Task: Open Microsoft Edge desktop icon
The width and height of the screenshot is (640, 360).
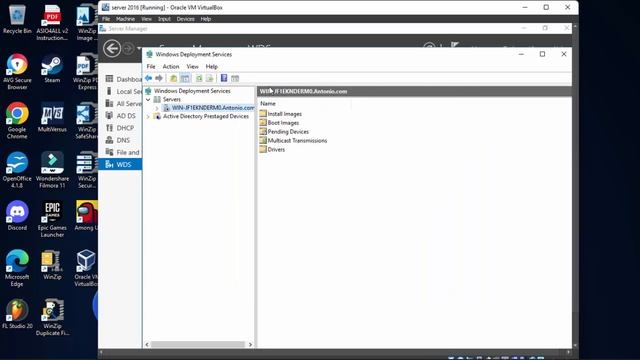Action: point(17,268)
